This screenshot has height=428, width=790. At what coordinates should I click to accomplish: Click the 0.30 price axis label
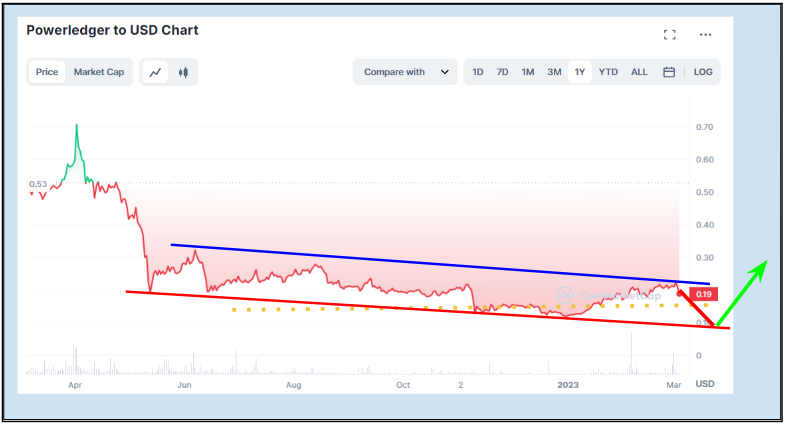pyautogui.click(x=704, y=258)
